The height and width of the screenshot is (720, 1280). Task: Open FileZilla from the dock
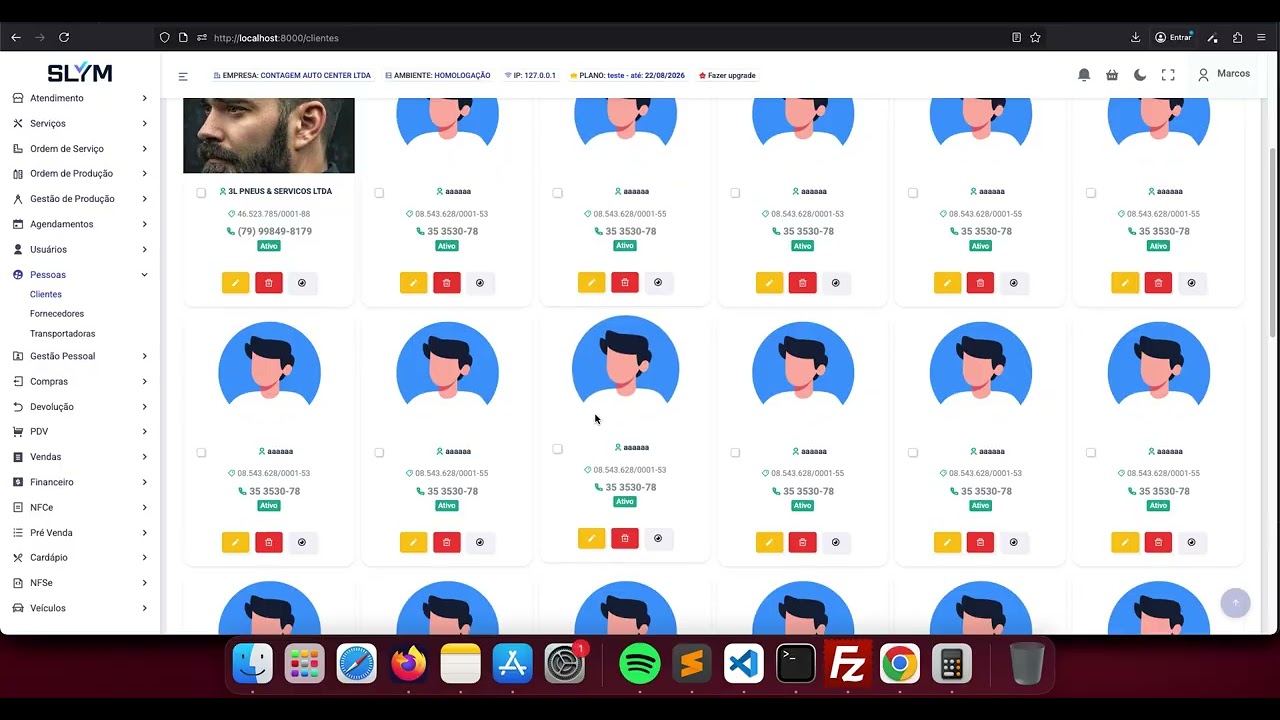pyautogui.click(x=848, y=664)
